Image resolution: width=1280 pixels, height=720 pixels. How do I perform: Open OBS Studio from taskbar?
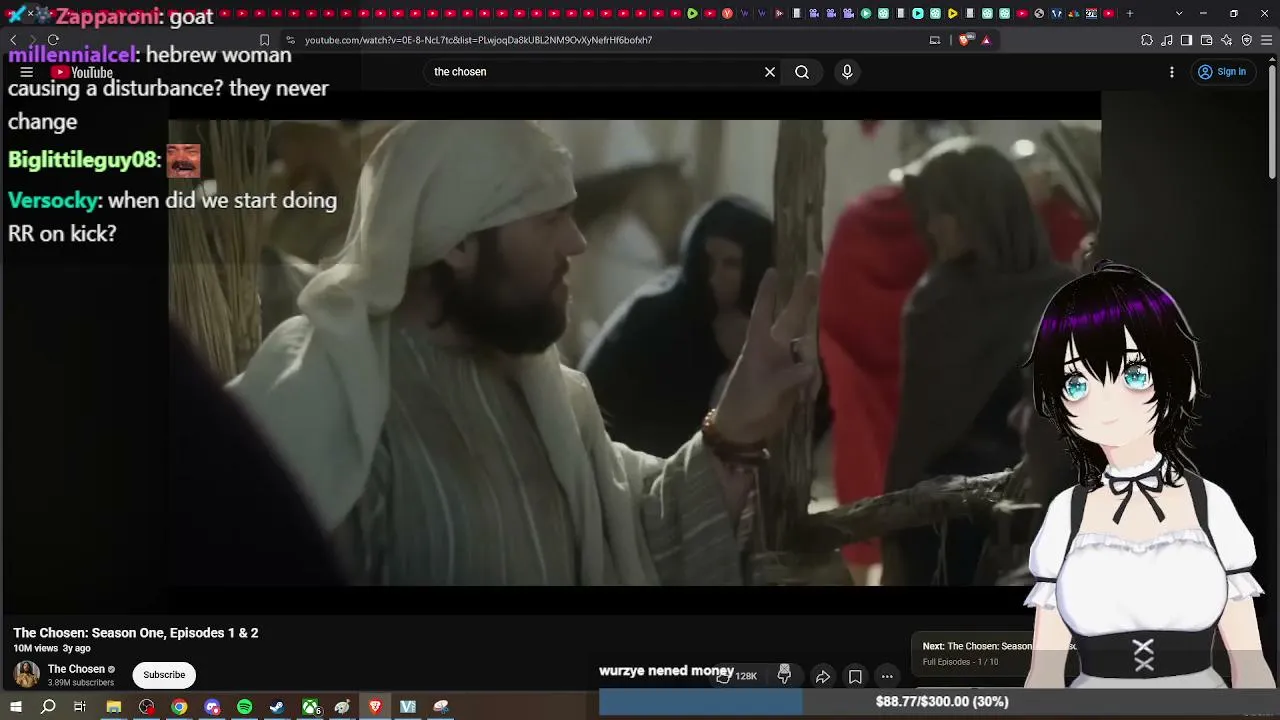[147, 707]
